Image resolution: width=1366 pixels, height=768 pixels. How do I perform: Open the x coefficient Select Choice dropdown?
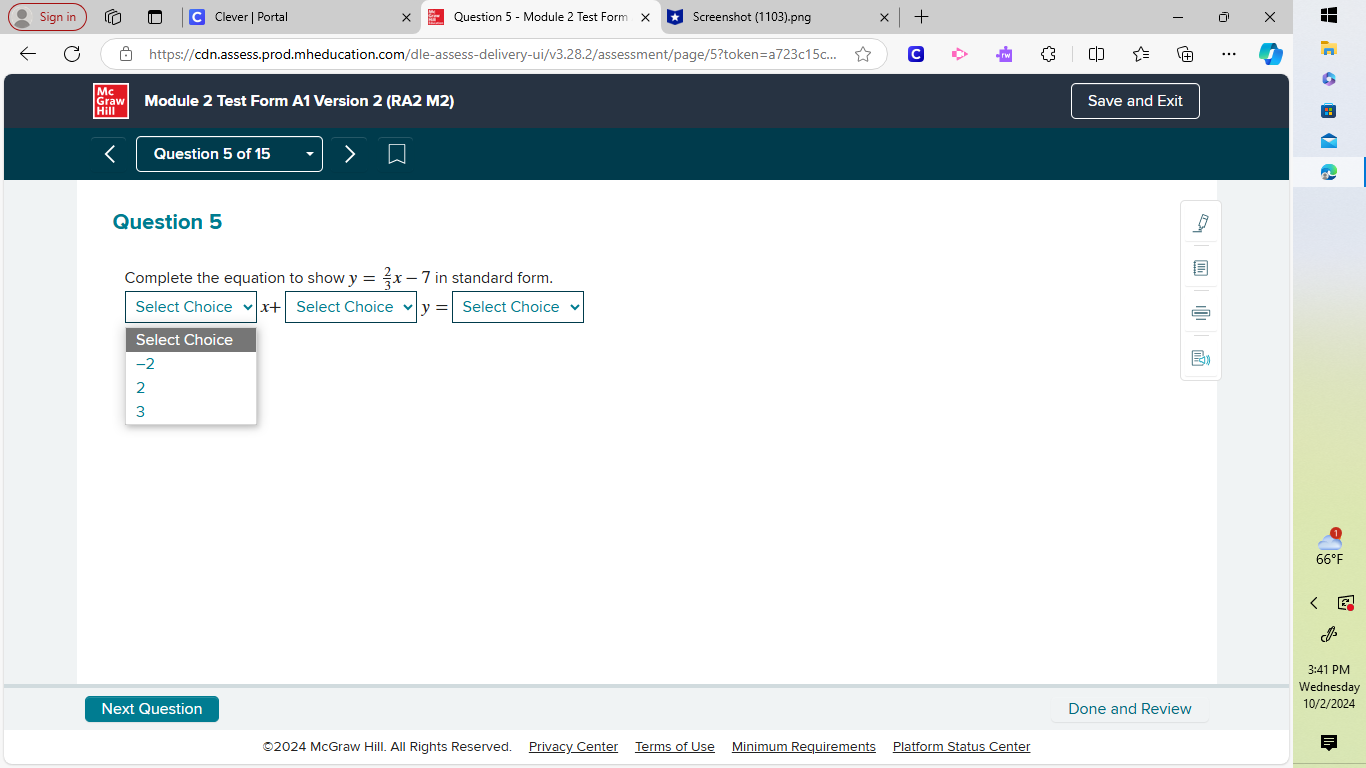pyautogui.click(x=191, y=307)
